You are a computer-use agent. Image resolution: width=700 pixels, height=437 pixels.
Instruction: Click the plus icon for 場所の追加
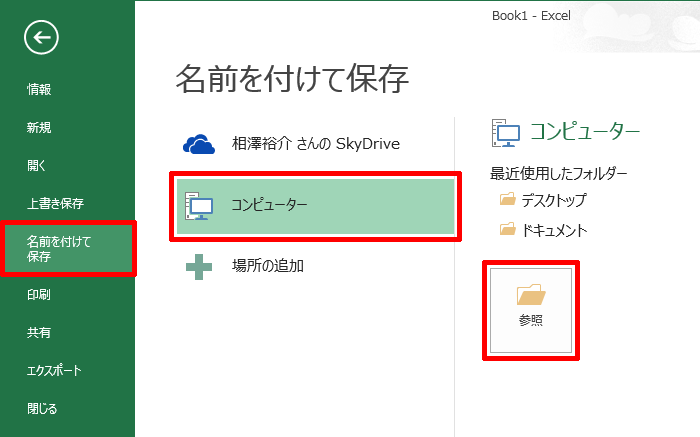click(x=199, y=267)
